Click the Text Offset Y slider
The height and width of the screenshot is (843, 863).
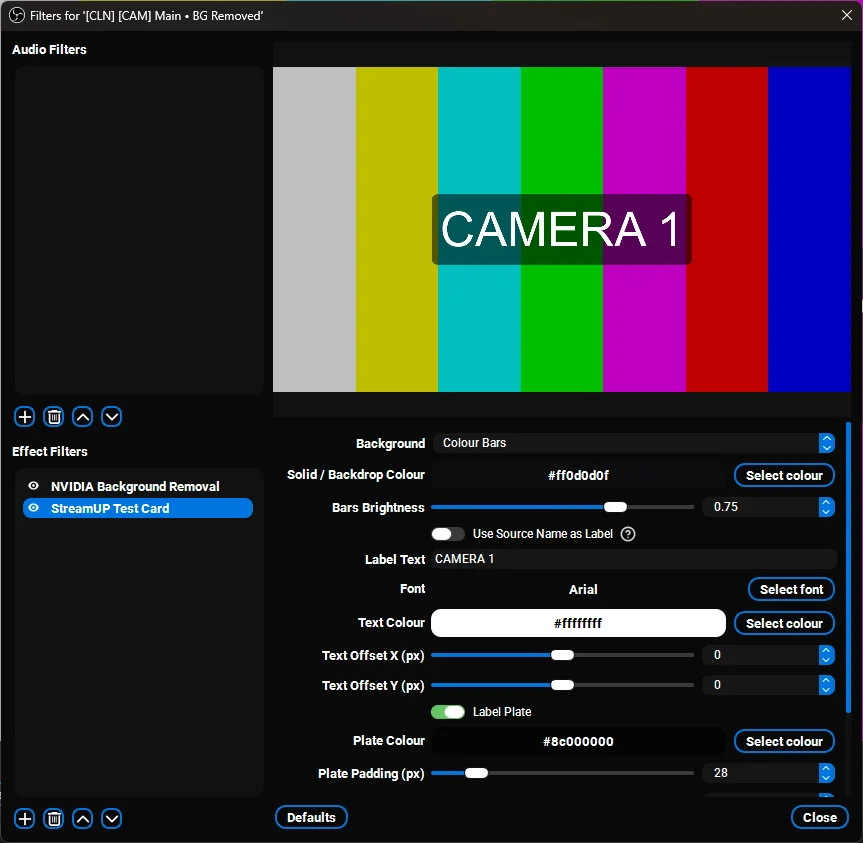[x=562, y=685]
